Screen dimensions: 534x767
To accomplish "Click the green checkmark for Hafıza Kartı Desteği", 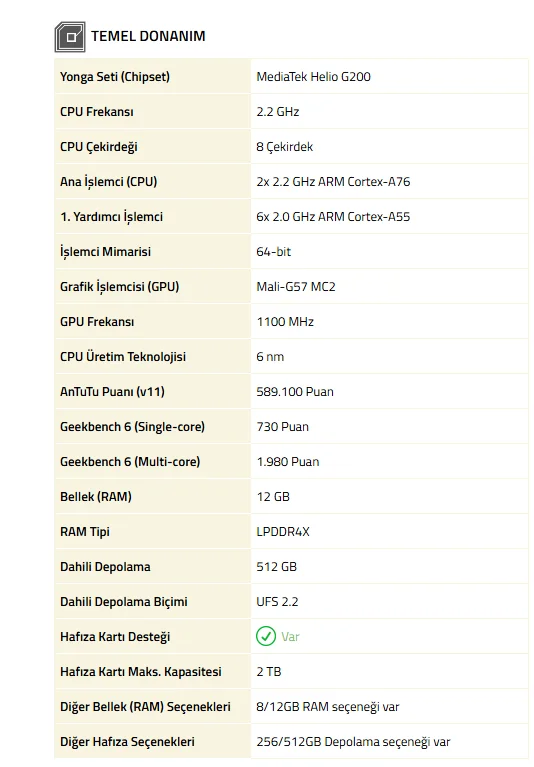I will pos(266,636).
